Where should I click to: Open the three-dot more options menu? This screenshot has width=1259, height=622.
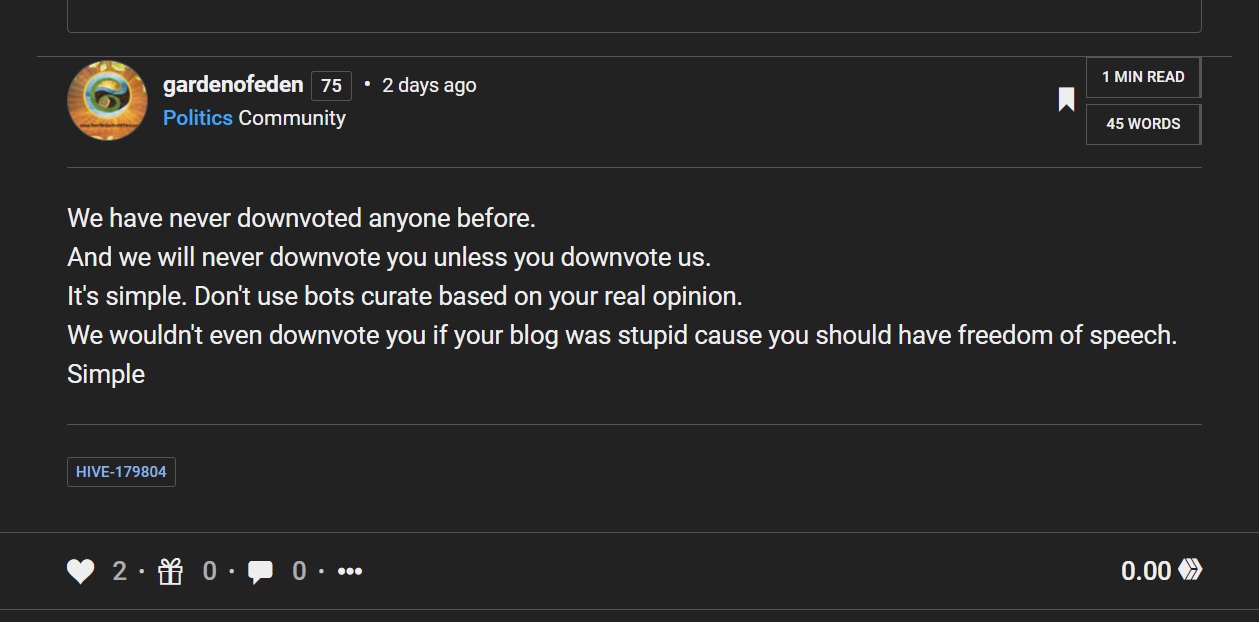pyautogui.click(x=350, y=572)
